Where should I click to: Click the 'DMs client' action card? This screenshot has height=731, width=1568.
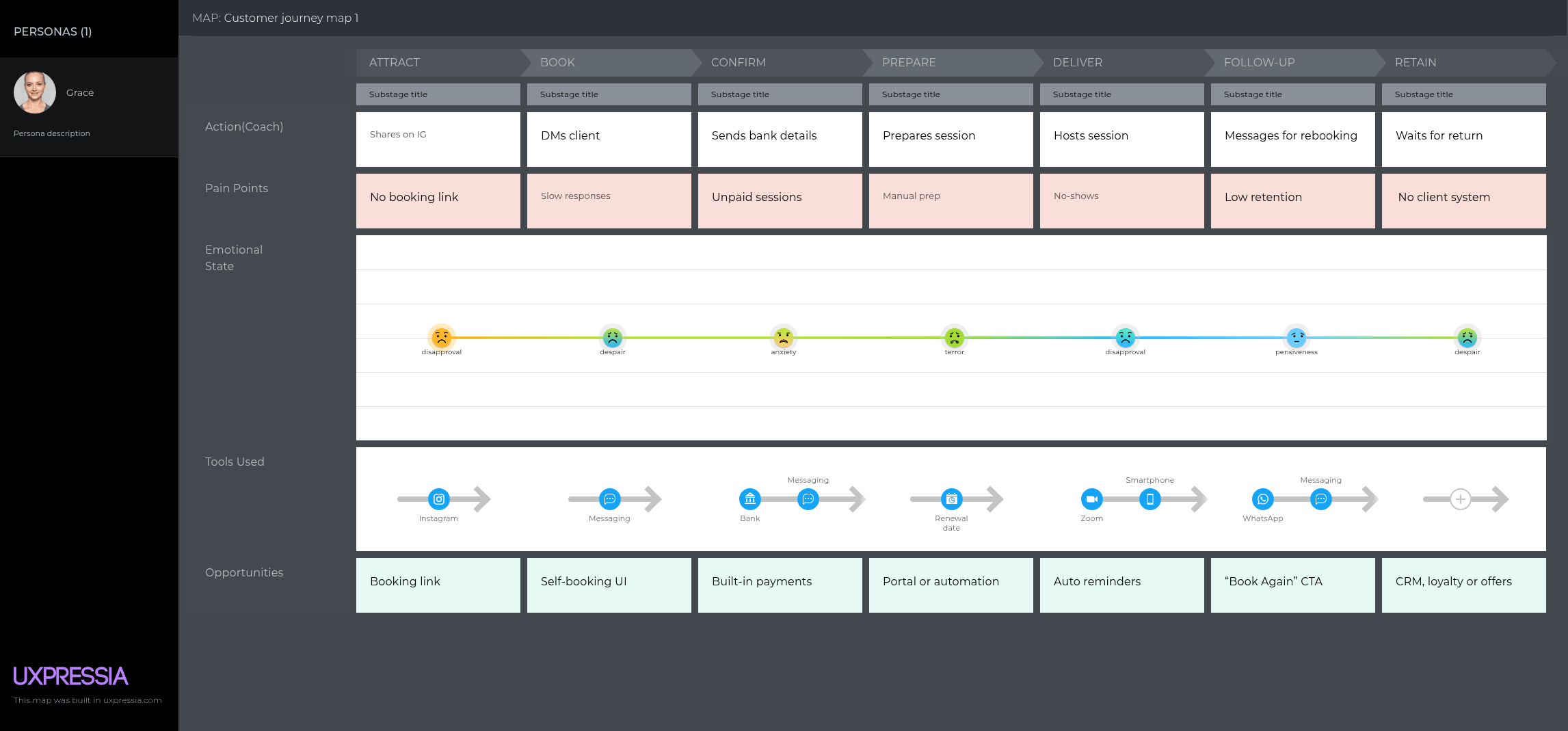click(x=609, y=139)
